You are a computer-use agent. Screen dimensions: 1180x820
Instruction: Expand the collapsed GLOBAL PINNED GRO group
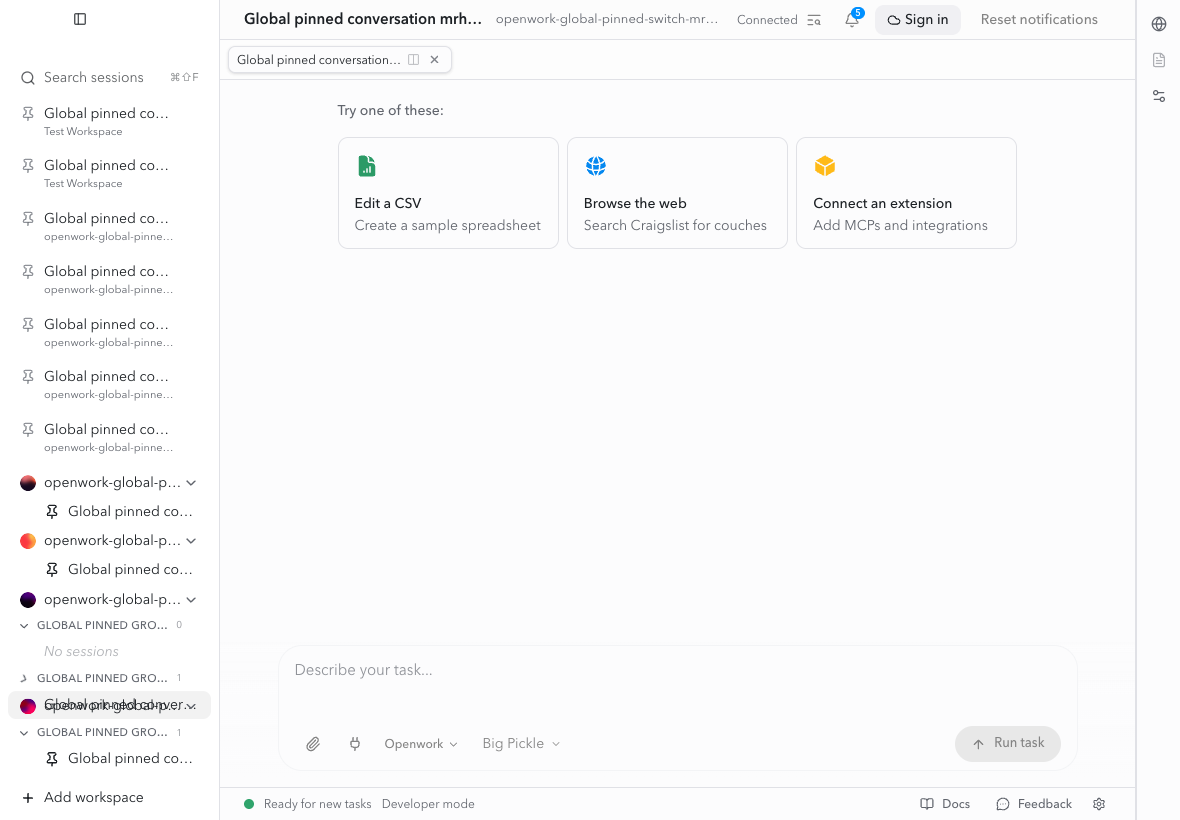(x=24, y=679)
